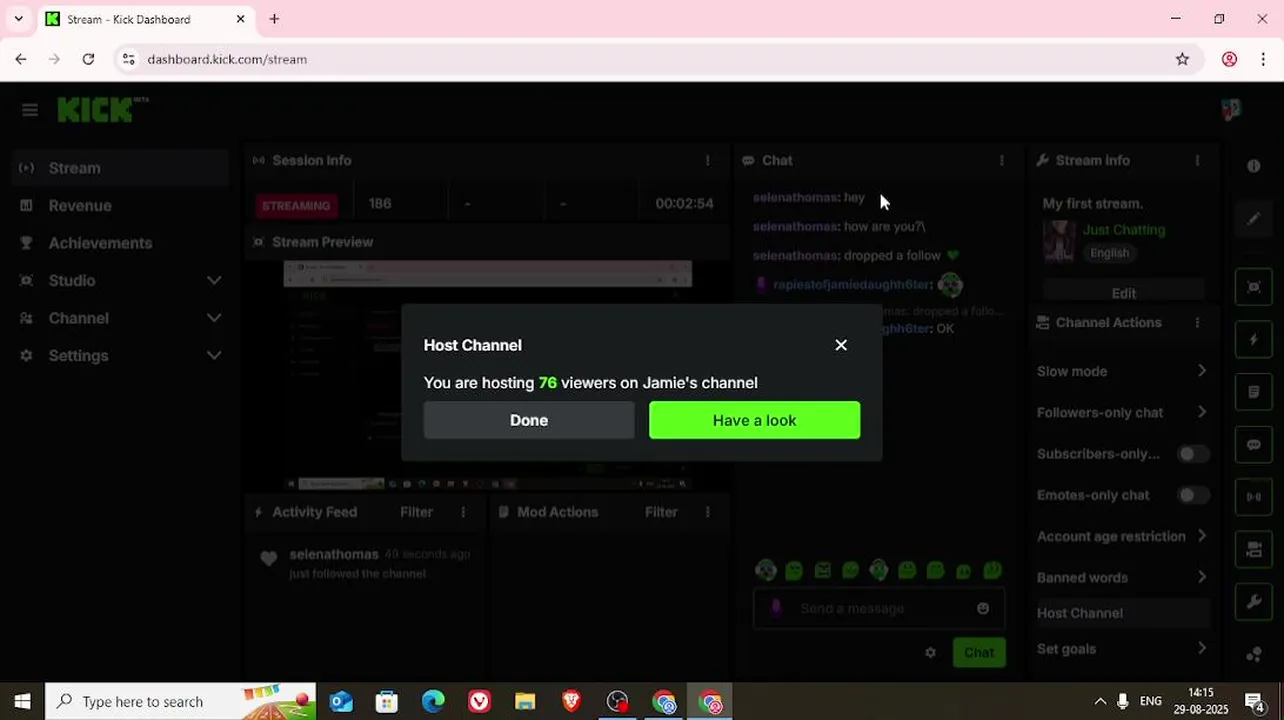Open the user avatar in the Kick header

1231,109
